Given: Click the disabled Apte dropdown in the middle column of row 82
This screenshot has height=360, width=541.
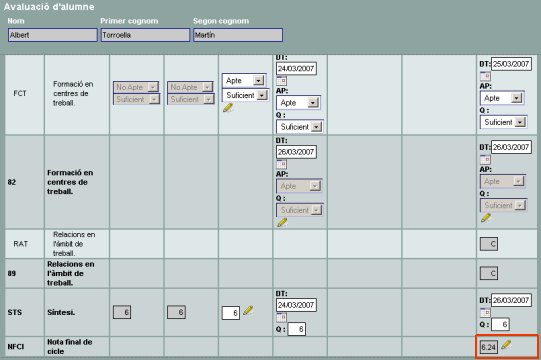Looking at the screenshot, I should 299,186.
